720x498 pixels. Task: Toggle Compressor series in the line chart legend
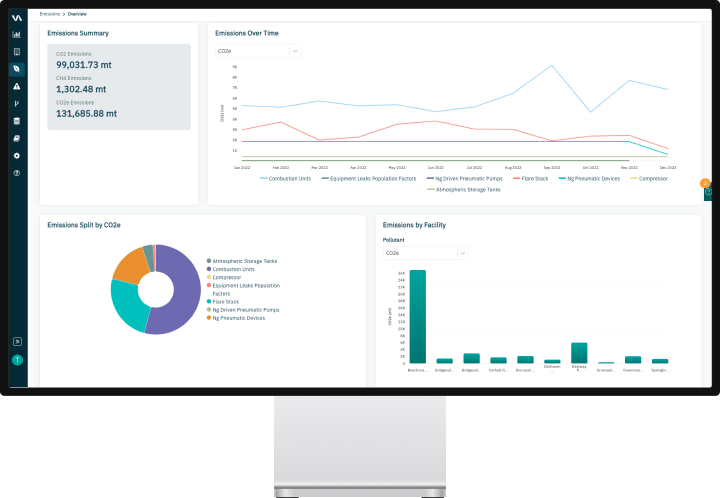pyautogui.click(x=649, y=179)
